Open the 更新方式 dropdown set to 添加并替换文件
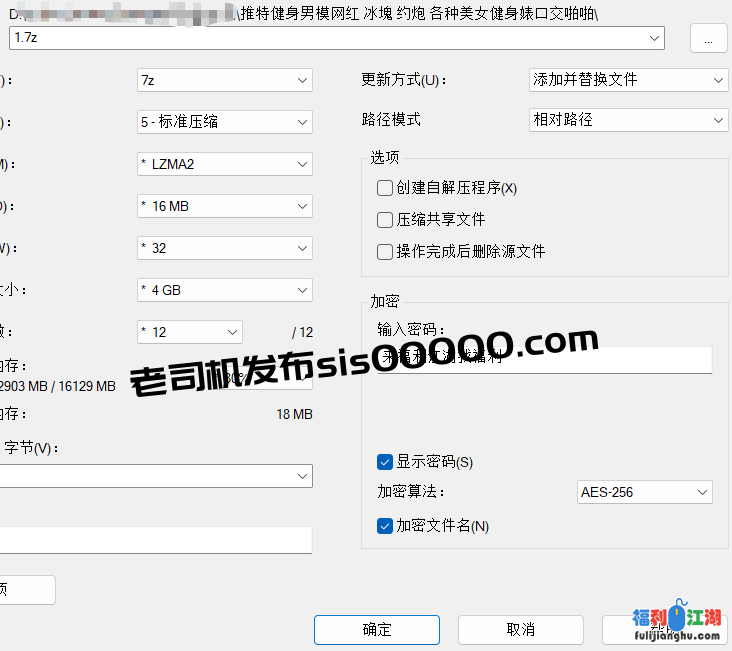Image resolution: width=732 pixels, height=651 pixels. click(718, 80)
